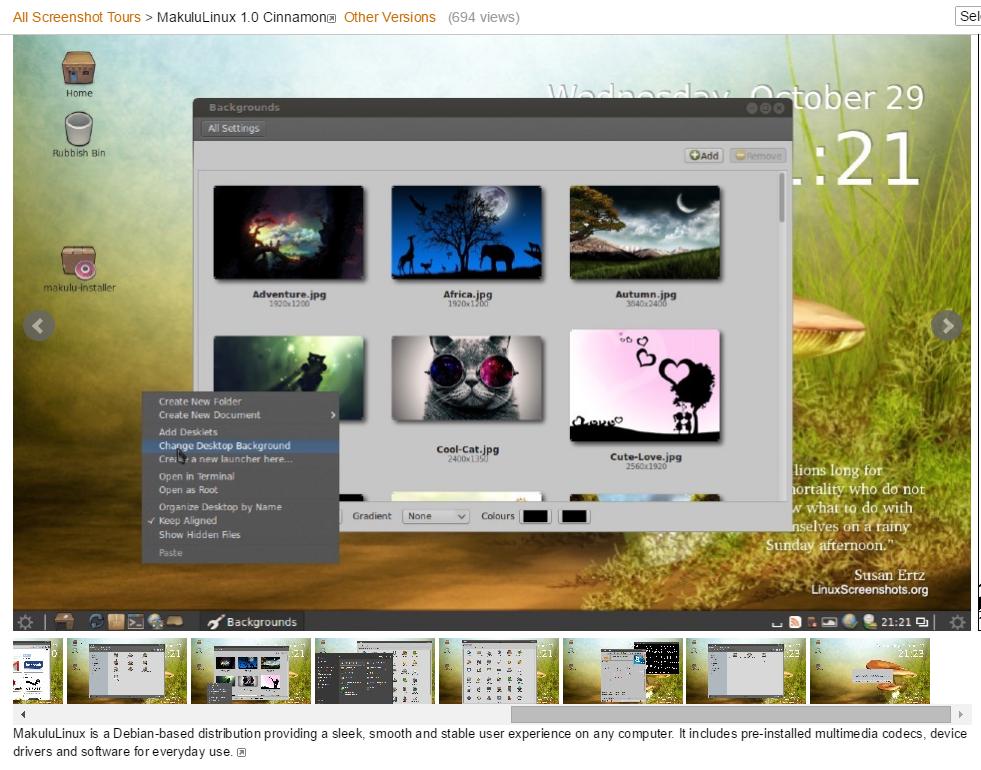Open first thumbnail in screenshot strip
The height and width of the screenshot is (770, 981).
(x=38, y=671)
